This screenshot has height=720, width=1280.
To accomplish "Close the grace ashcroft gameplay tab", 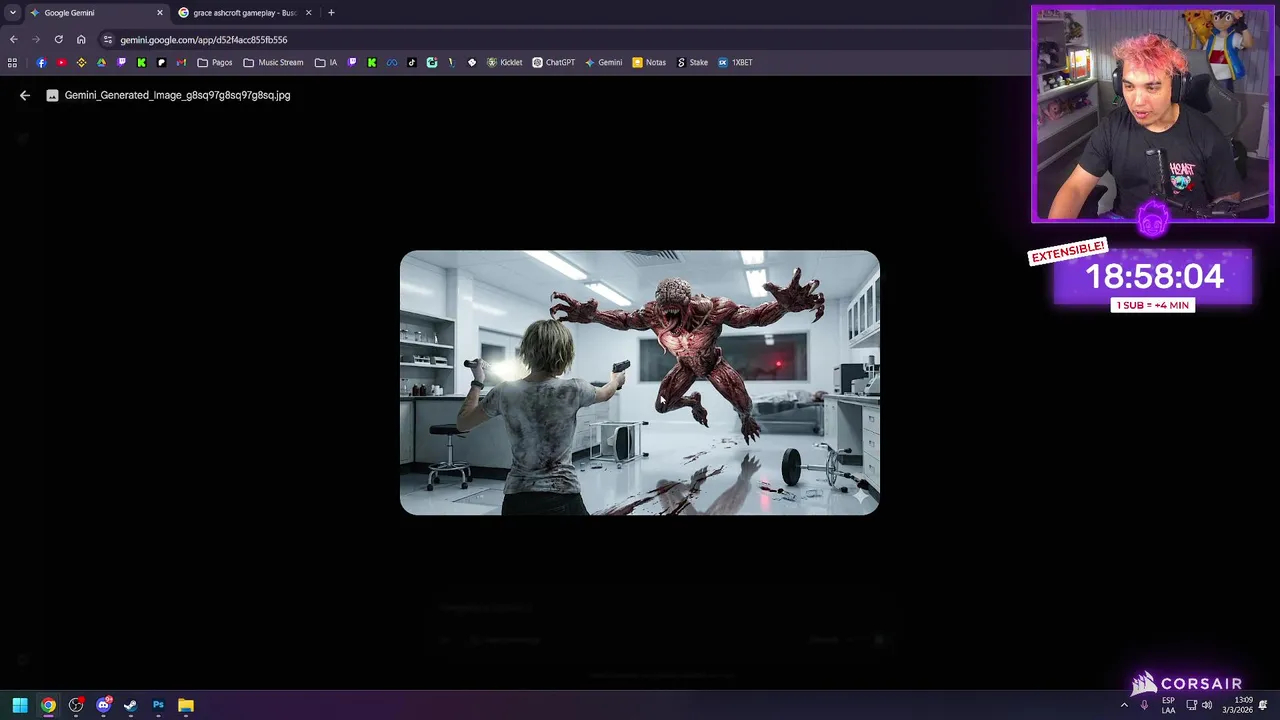I will click(x=308, y=13).
